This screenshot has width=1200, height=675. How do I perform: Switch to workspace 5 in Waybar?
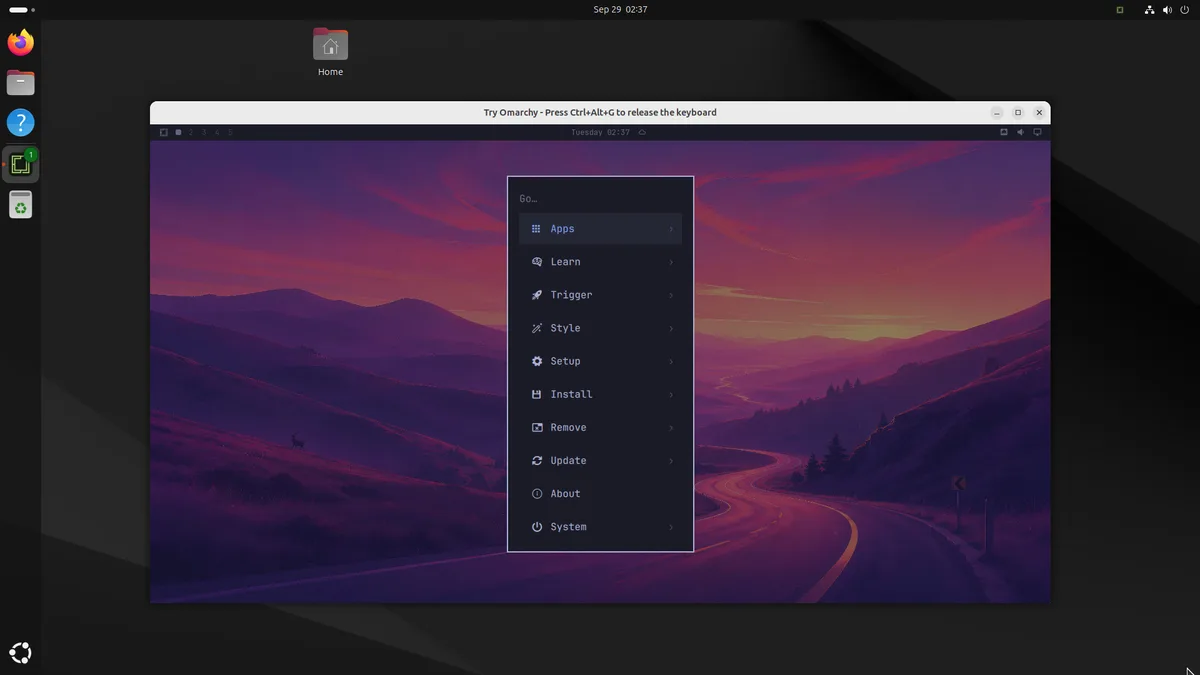(x=230, y=132)
